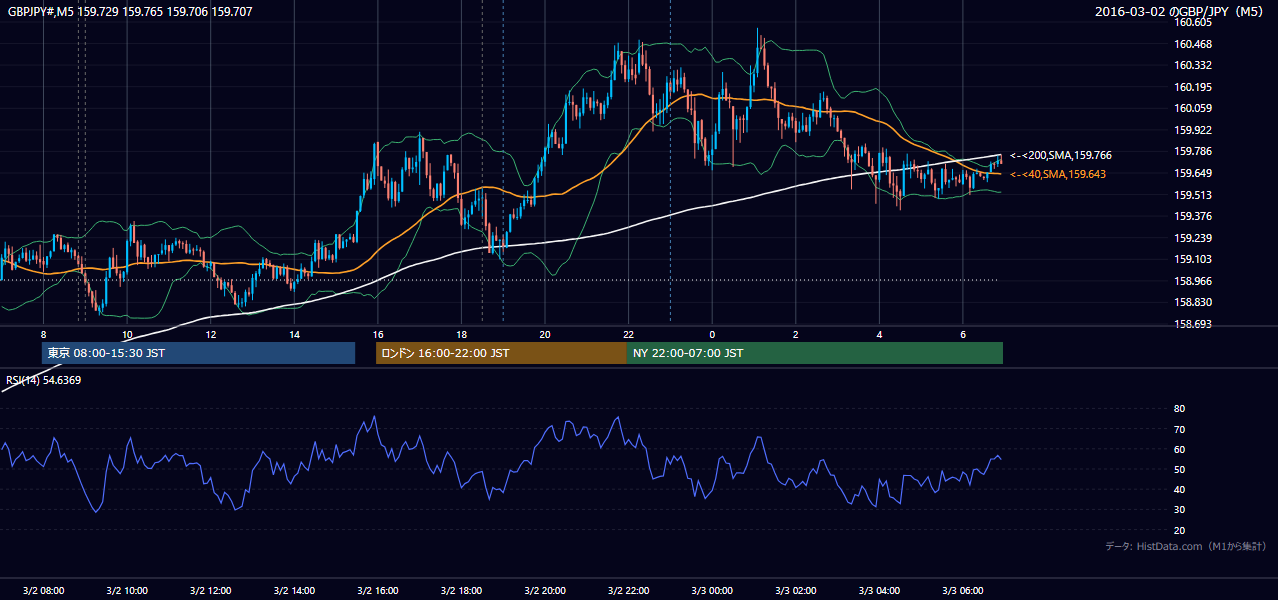Click the 2016-03-02 GBP/JPY (M5) header
Screen dimensions: 1278x600
point(1180,11)
